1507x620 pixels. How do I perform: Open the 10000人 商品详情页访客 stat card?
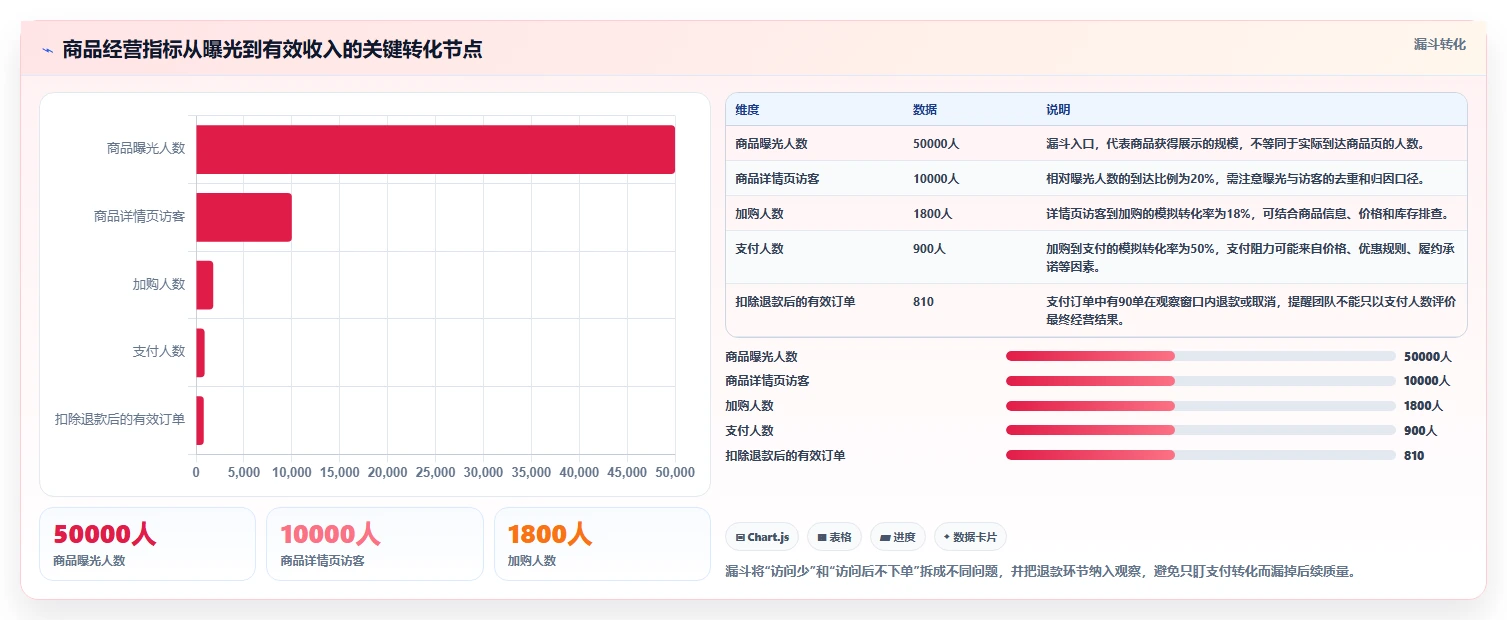375,544
